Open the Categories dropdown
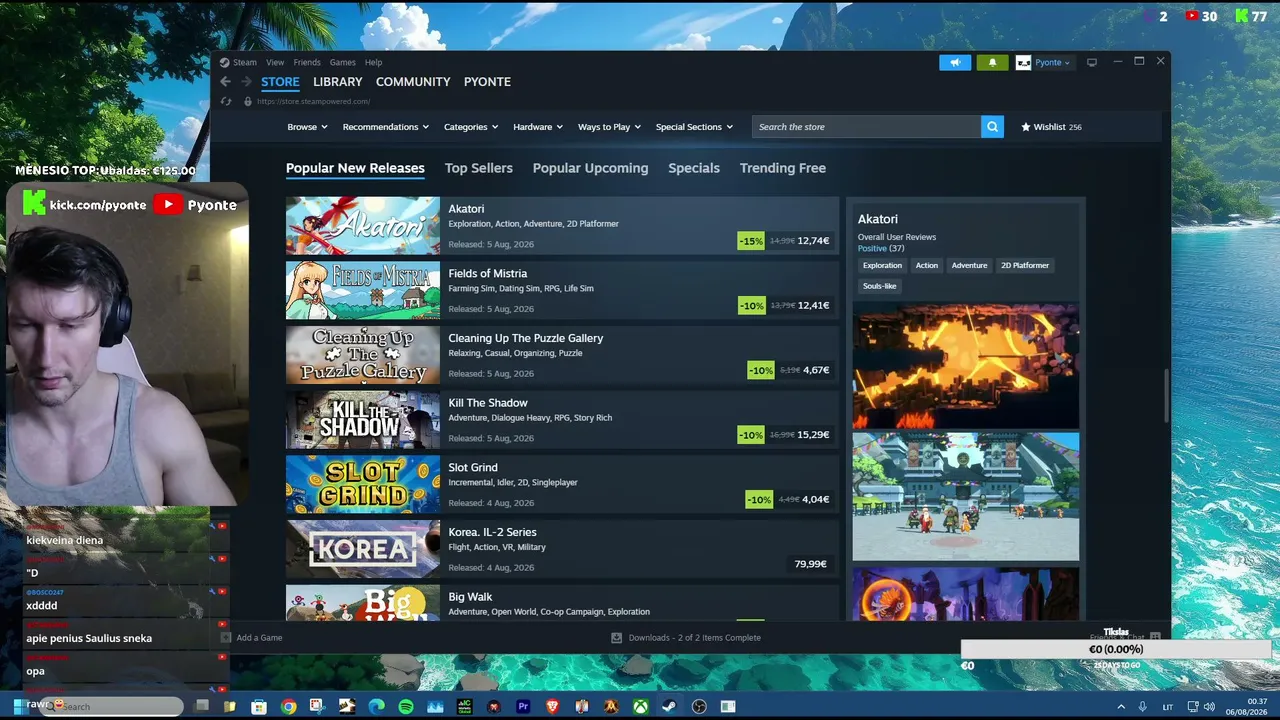The image size is (1280, 720). click(x=471, y=127)
